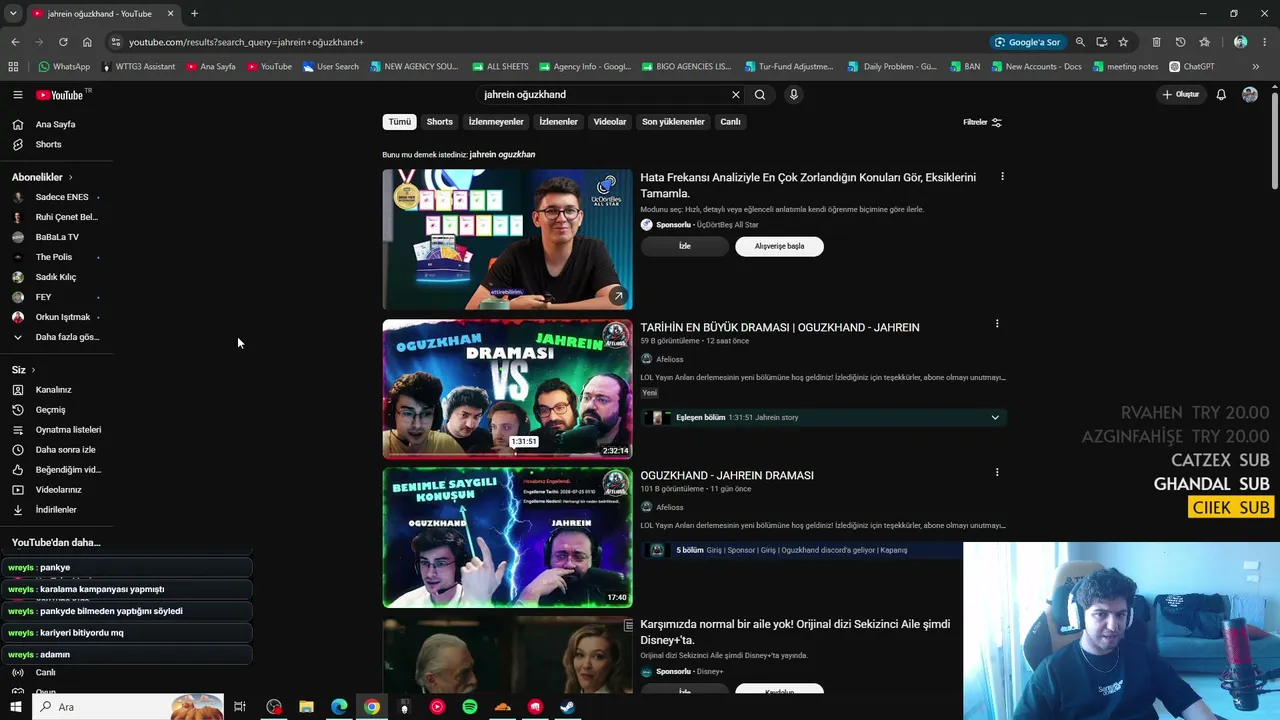Open more options for OGUZKHAND - JAHREIN DRAMASI video
1280x720 pixels.
[997, 472]
